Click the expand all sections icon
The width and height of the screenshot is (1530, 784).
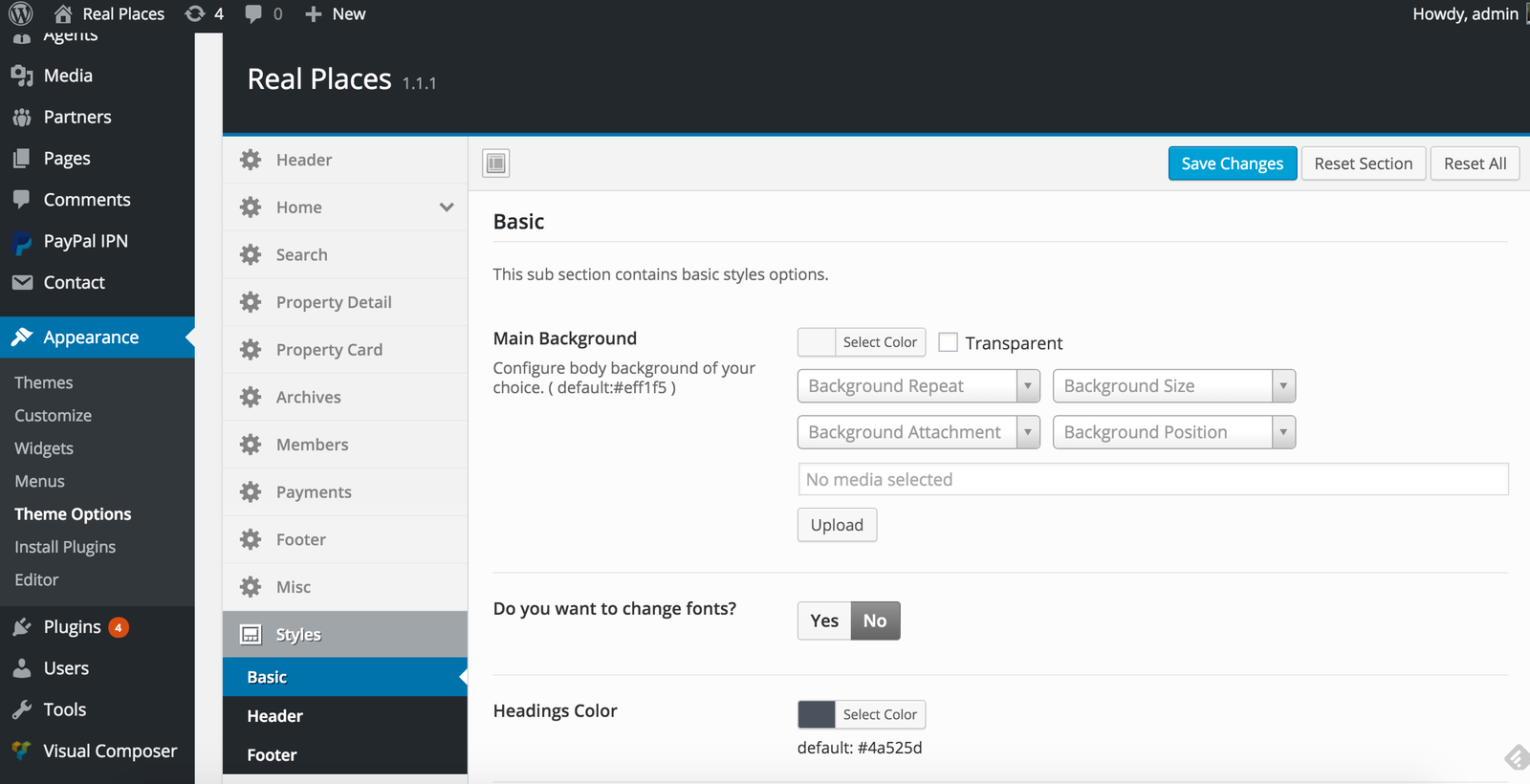(495, 163)
